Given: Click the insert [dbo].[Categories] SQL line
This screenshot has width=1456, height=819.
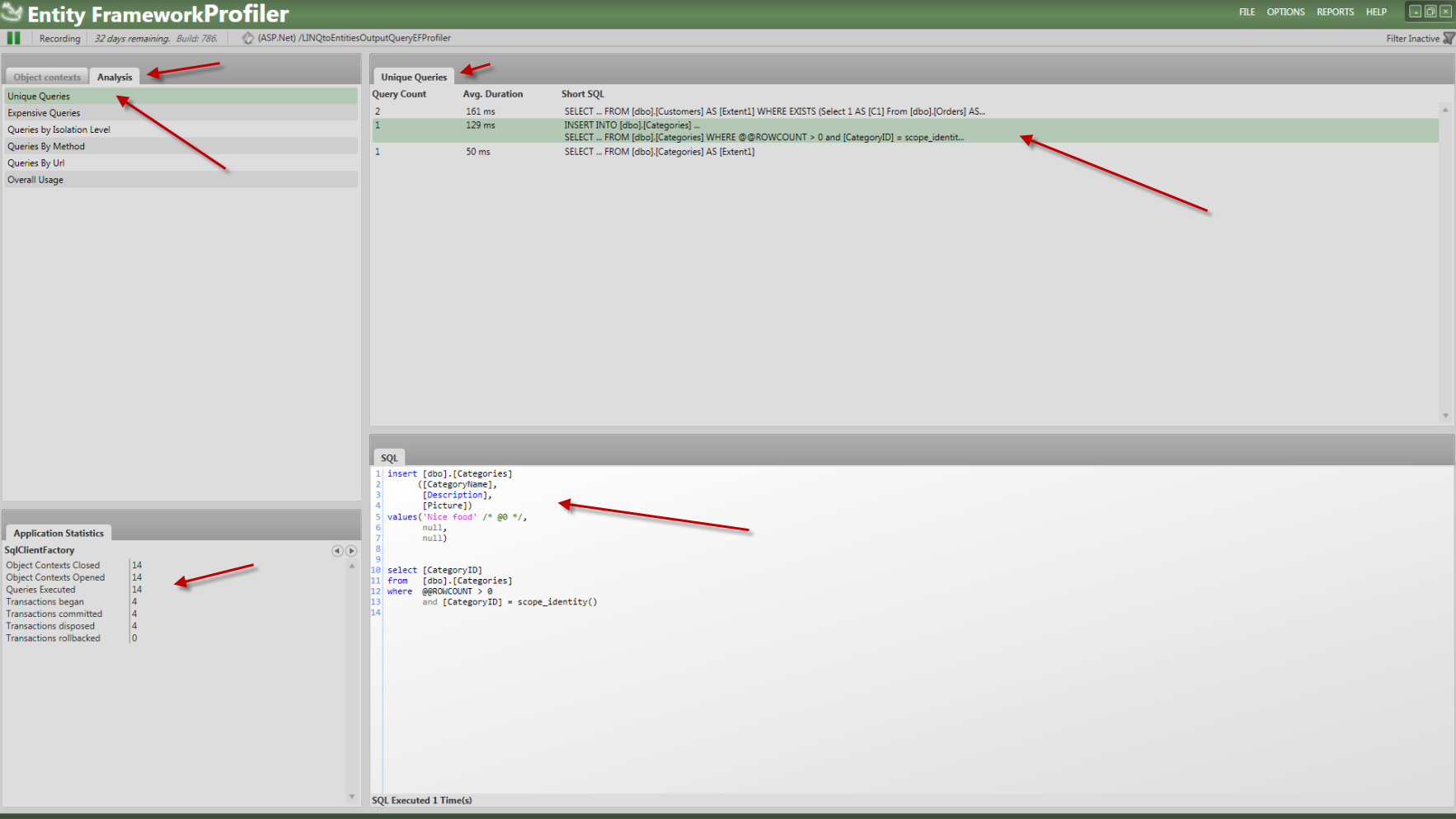Looking at the screenshot, I should coord(449,473).
